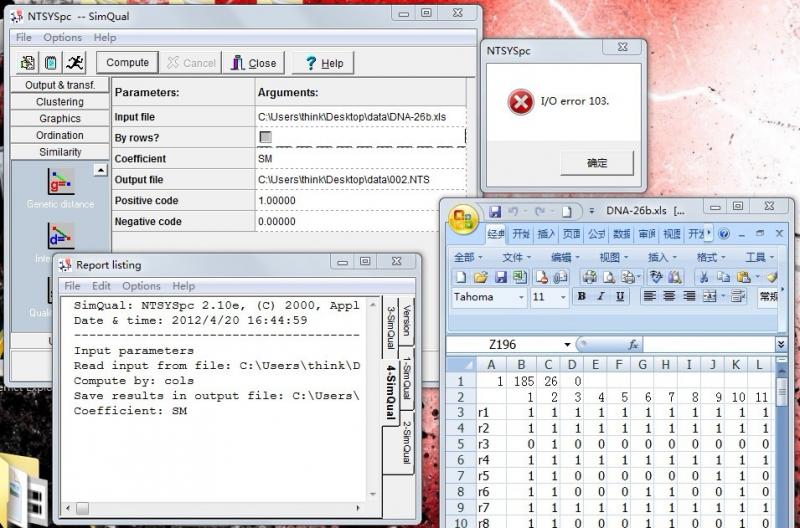Click the Cut scissors icon in Excel toolbar
The image size is (800, 528).
(x=704, y=277)
